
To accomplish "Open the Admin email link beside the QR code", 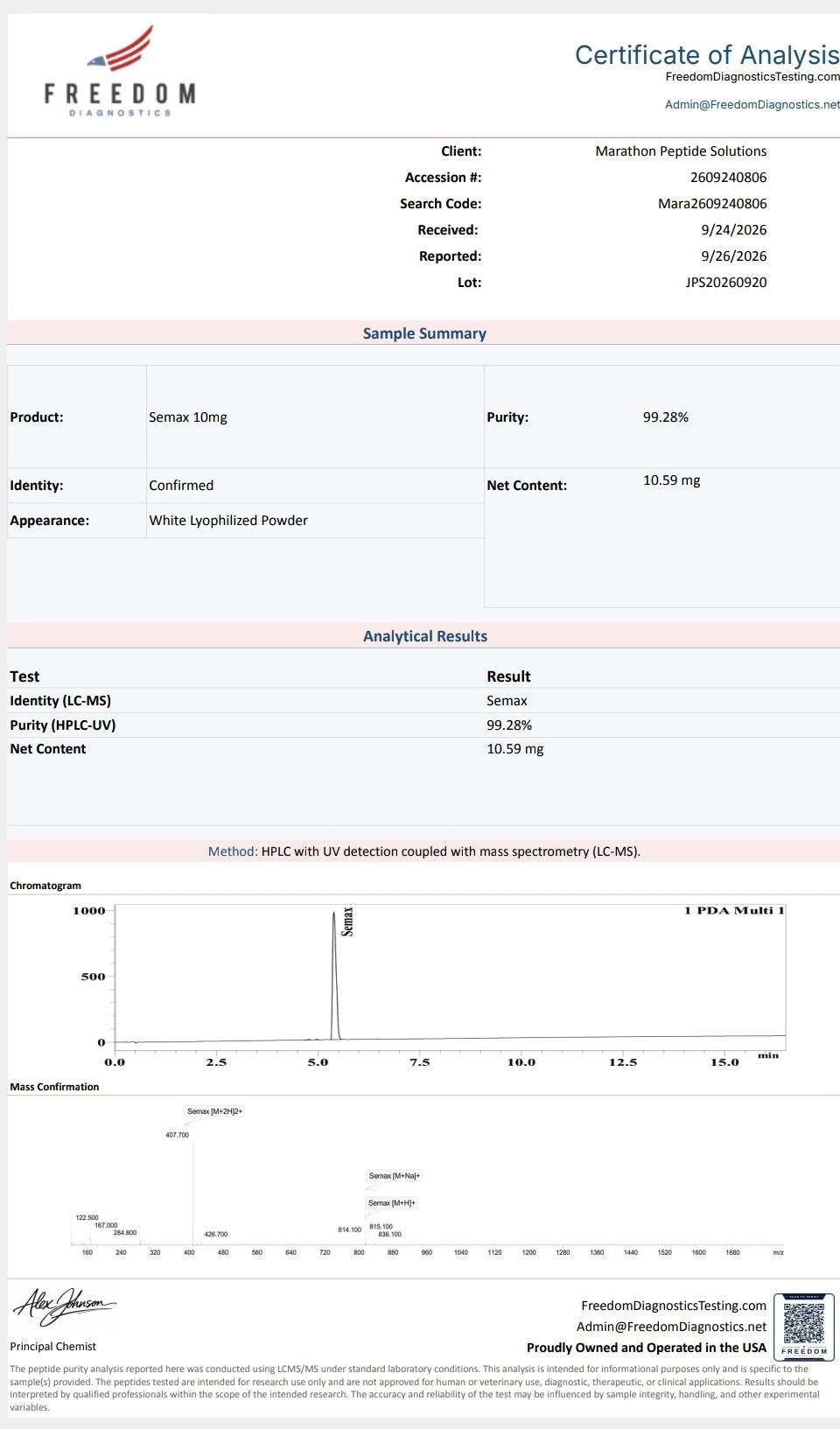I will (672, 1327).
